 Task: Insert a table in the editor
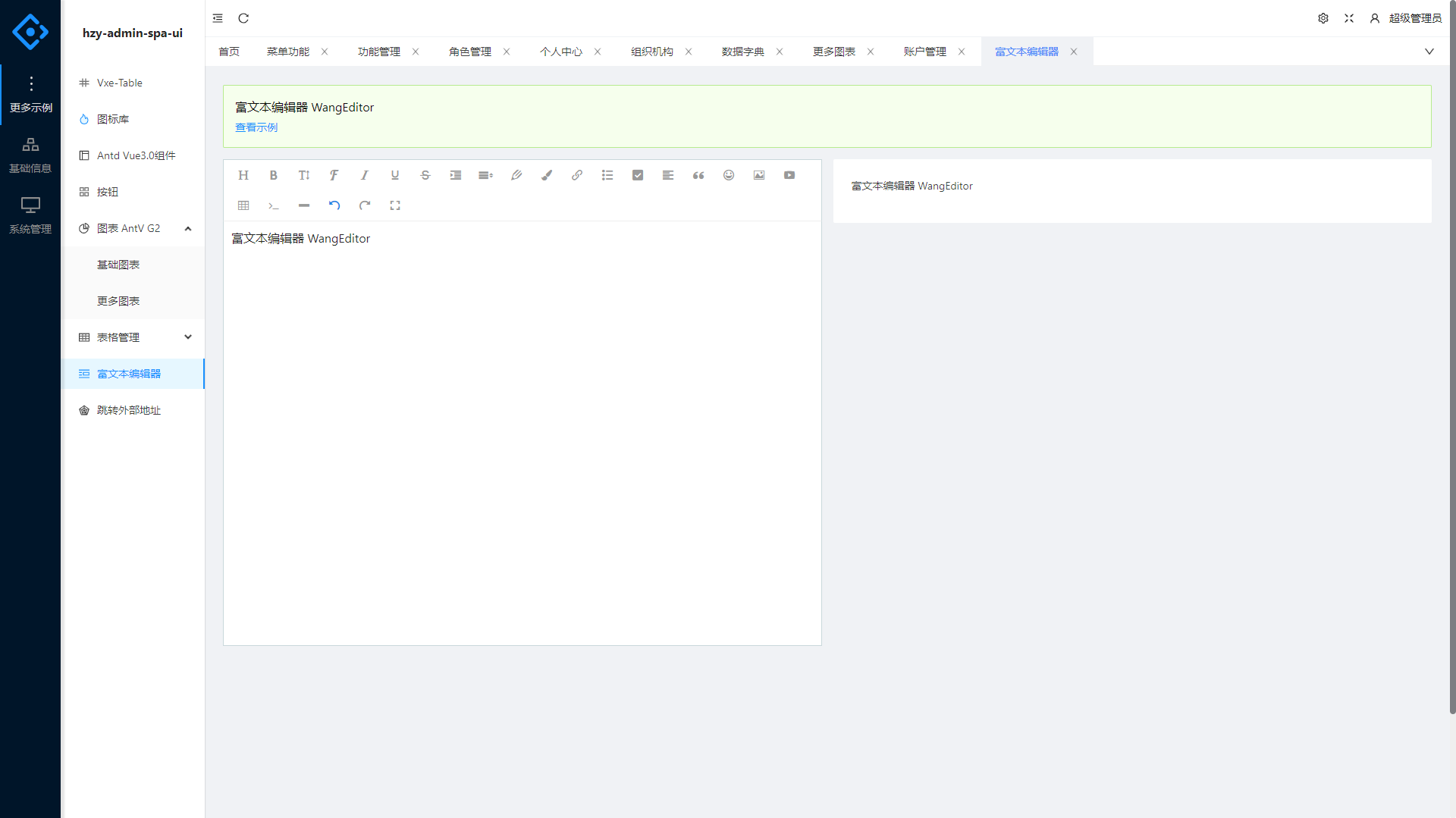point(243,205)
